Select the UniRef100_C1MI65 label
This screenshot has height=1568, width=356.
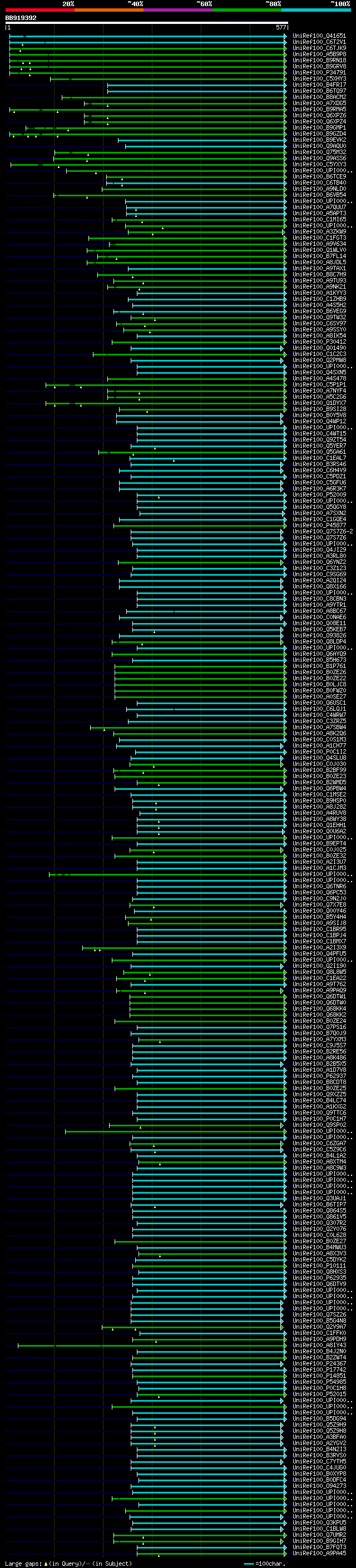click(319, 220)
